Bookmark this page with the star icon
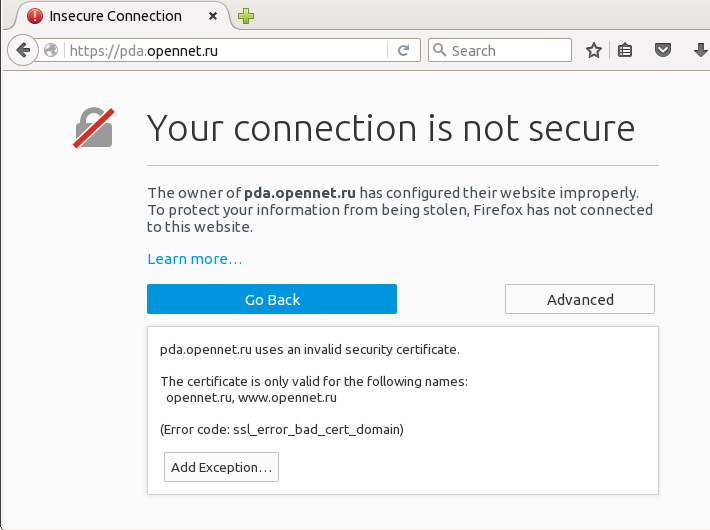Viewport: 710px width, 530px height. pyautogui.click(x=593, y=50)
